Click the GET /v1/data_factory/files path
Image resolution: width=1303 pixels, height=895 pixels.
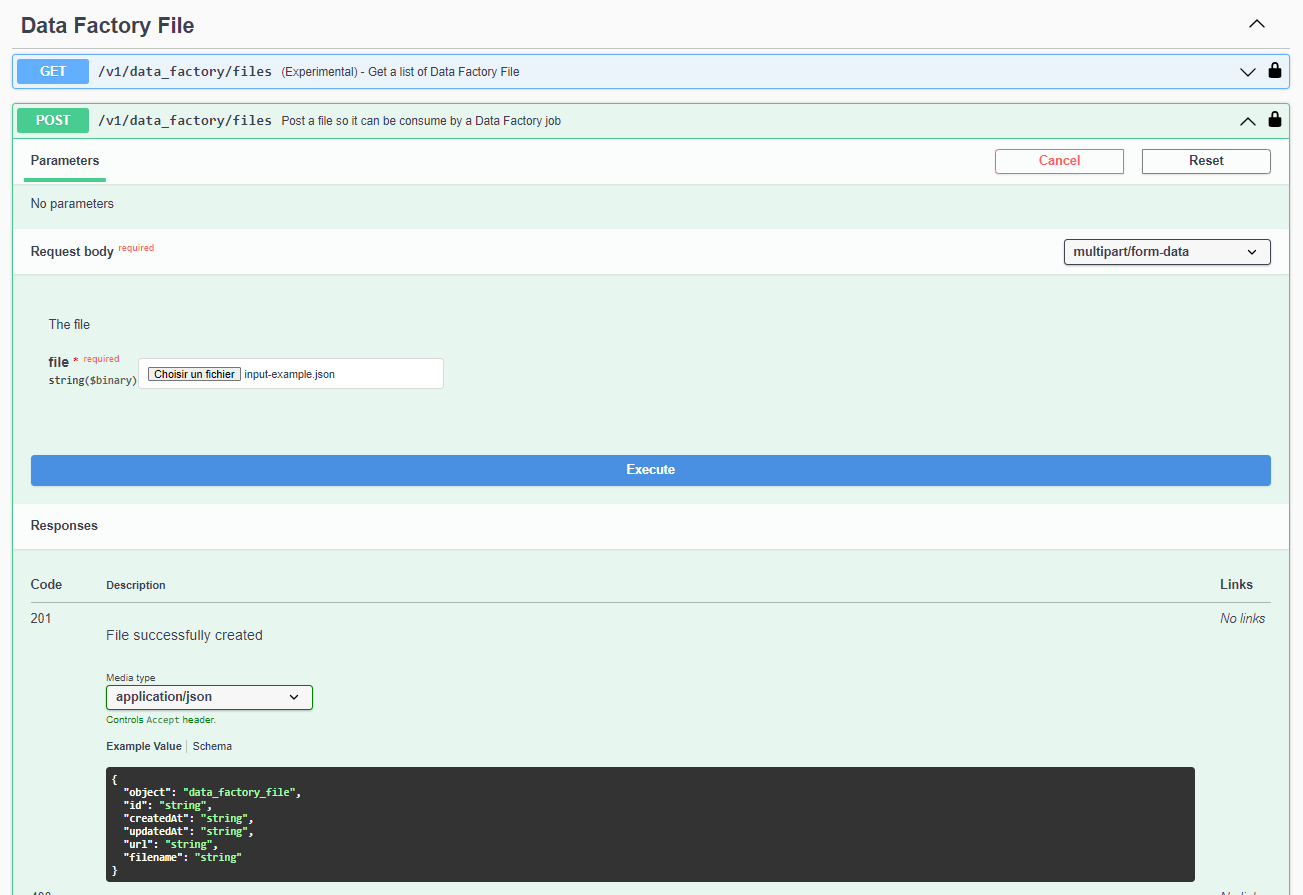pos(185,71)
